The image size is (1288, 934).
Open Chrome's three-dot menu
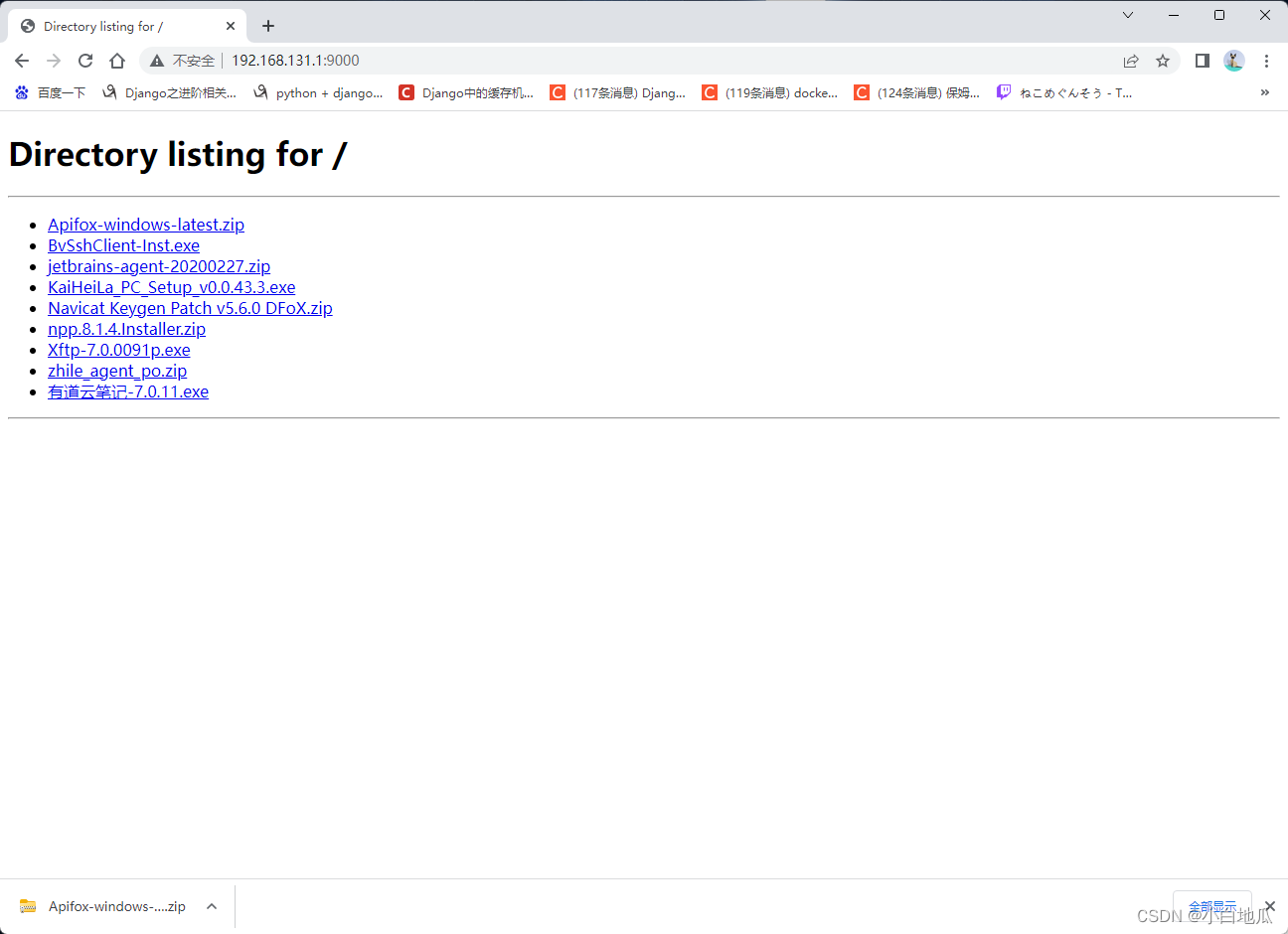point(1266,61)
